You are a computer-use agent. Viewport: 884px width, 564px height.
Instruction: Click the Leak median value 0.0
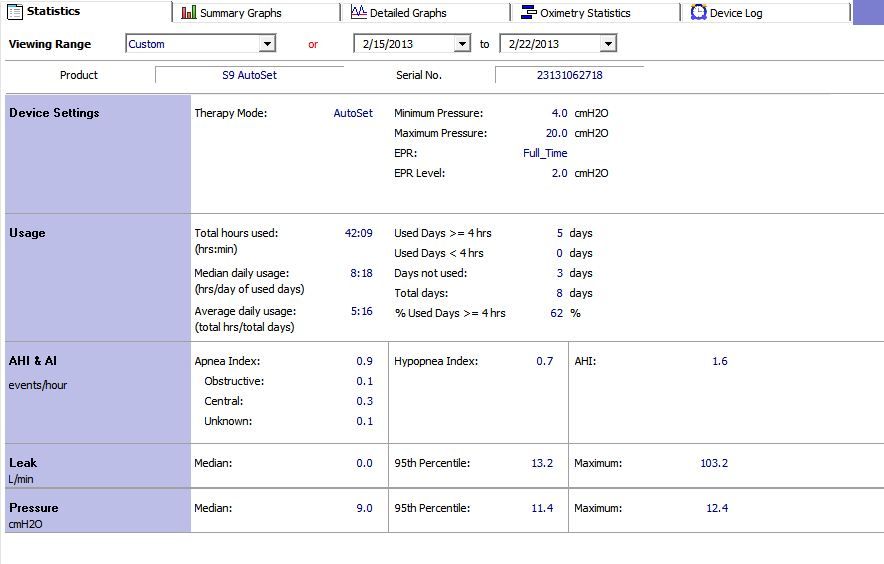(x=364, y=463)
